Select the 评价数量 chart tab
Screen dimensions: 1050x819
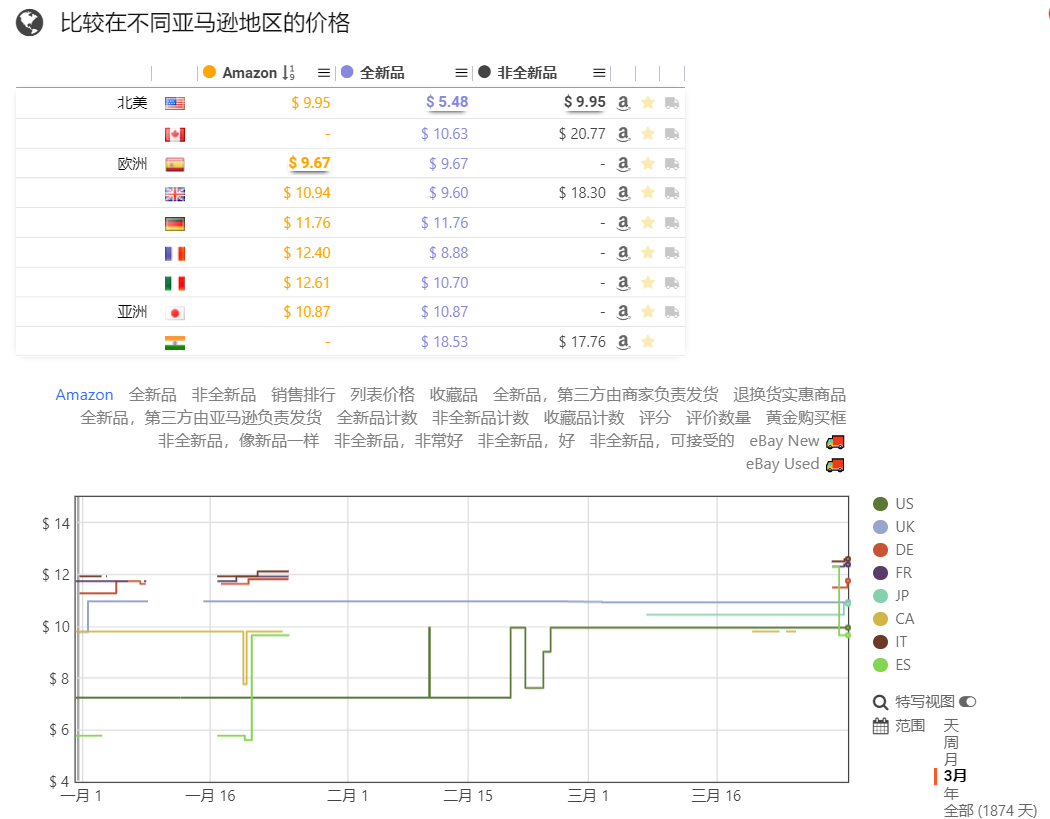719,418
